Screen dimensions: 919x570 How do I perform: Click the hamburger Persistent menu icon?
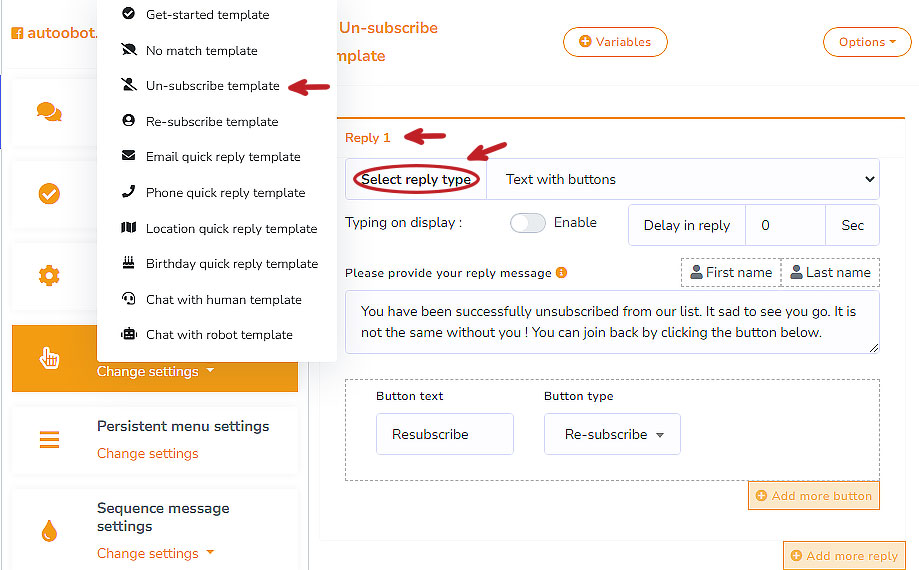pyautogui.click(x=49, y=439)
